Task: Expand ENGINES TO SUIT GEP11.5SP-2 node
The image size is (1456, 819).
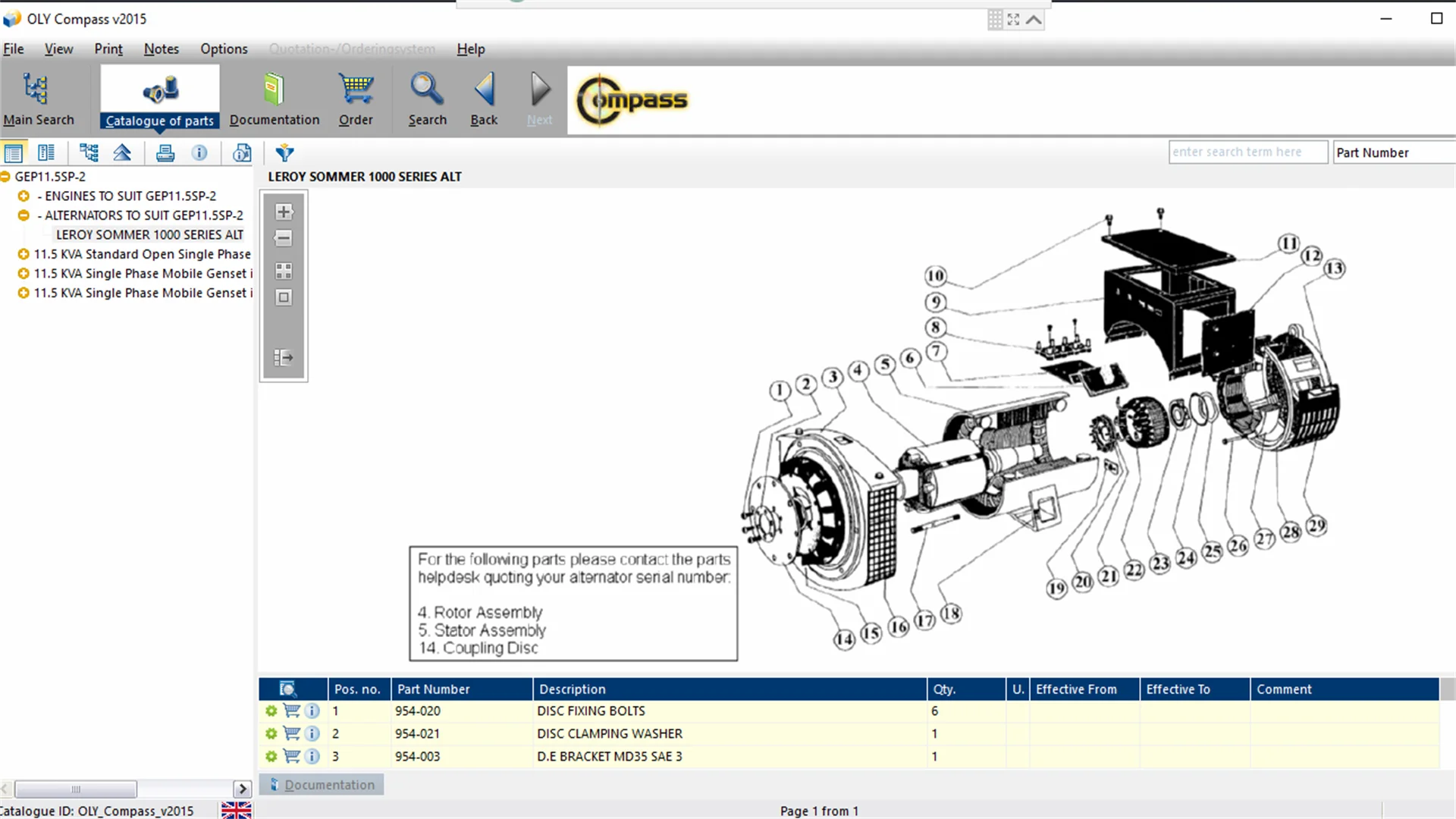Action: [x=24, y=196]
